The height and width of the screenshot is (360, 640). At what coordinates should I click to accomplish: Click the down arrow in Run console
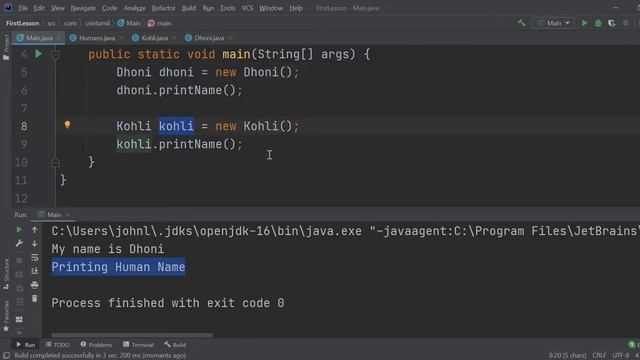click(x=35, y=244)
